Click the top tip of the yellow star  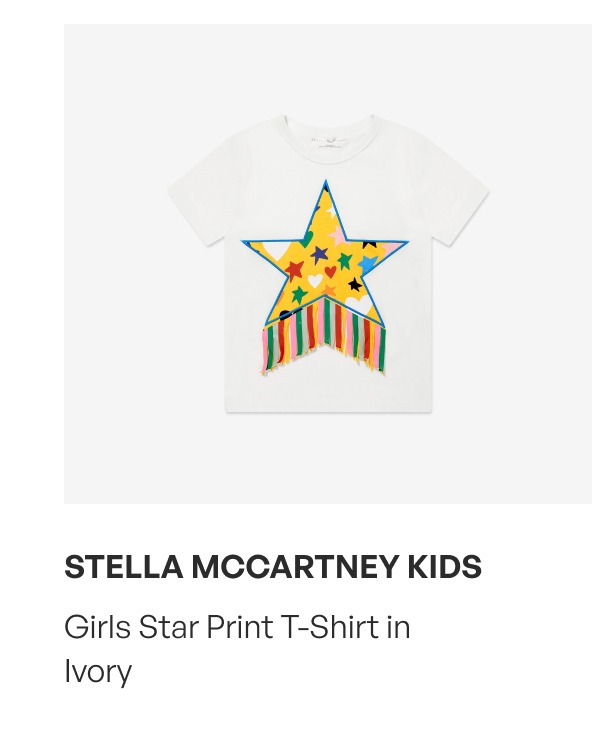point(325,184)
